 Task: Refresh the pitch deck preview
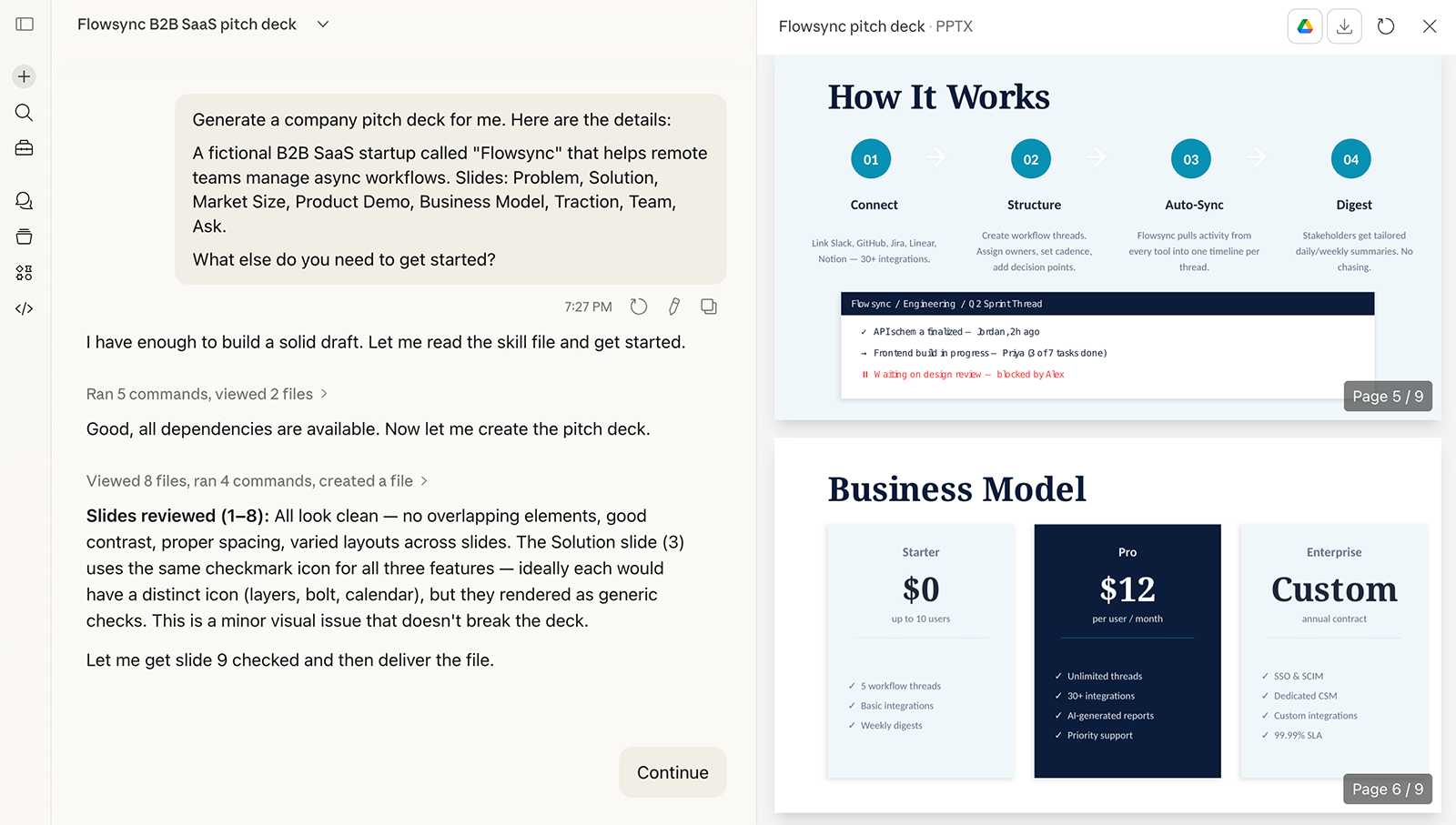1386,26
